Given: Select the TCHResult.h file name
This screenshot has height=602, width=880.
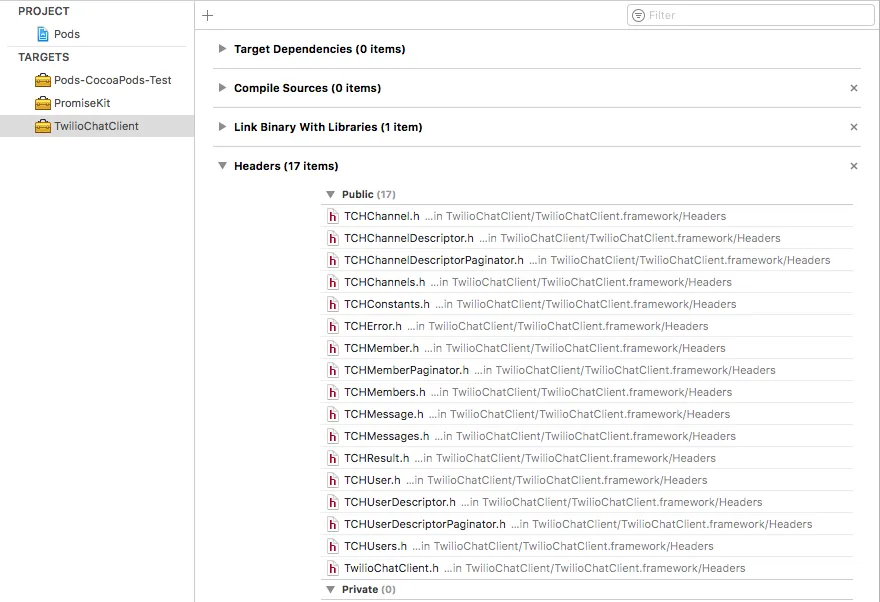Looking at the screenshot, I should (x=377, y=458).
